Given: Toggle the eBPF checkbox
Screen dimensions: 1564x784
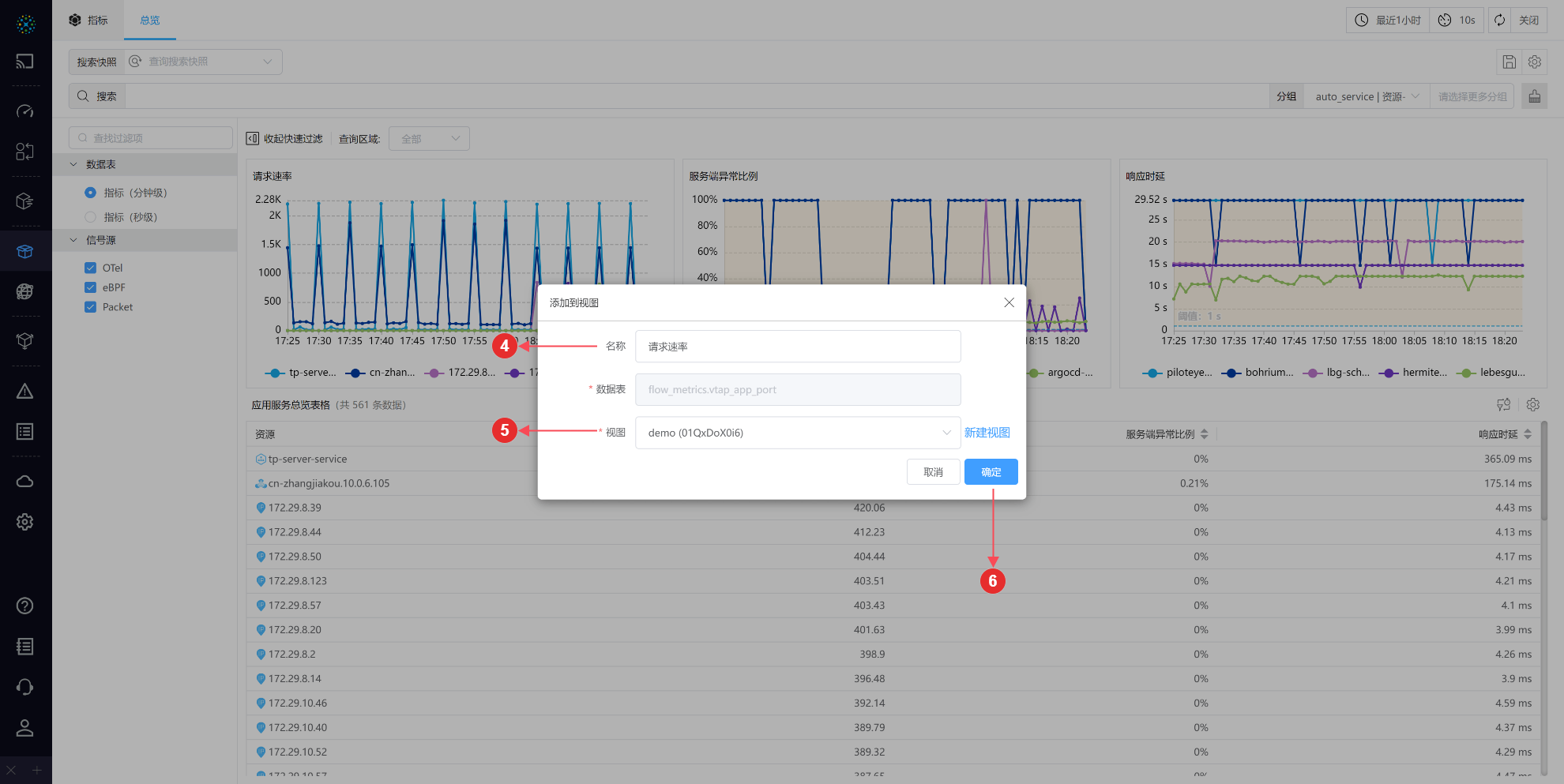Looking at the screenshot, I should 91,287.
